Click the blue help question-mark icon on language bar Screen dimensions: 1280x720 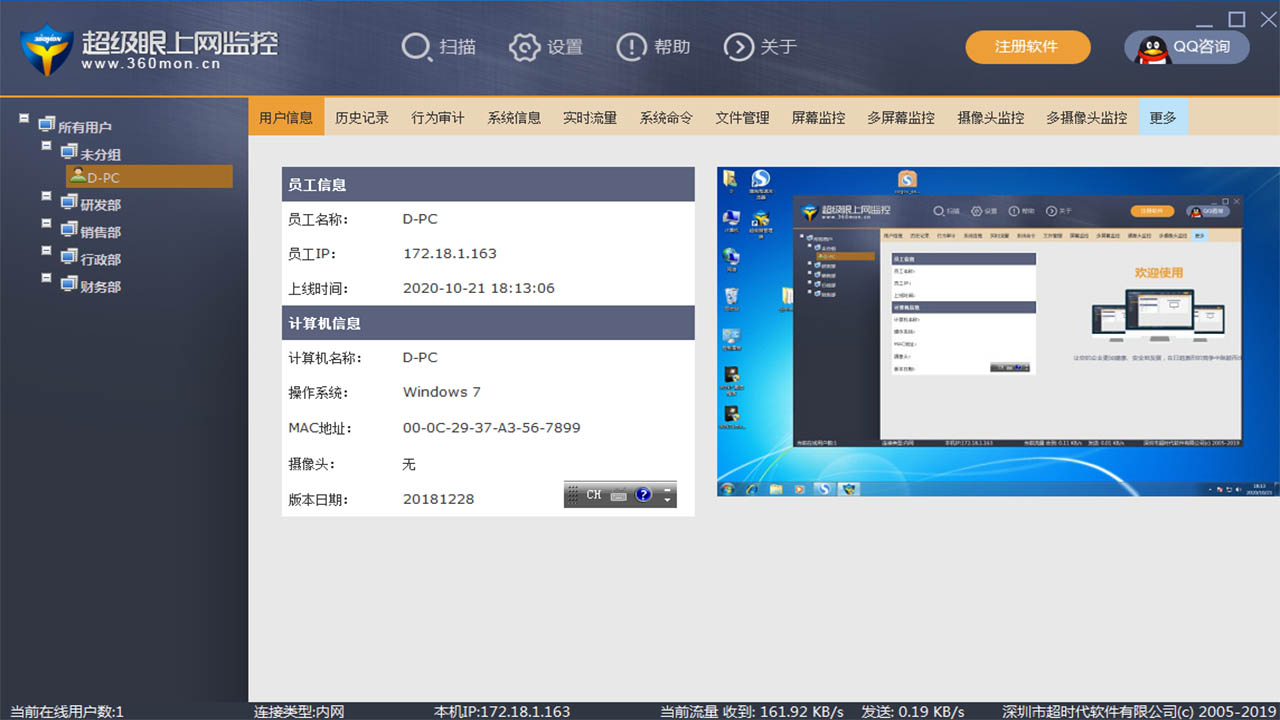tap(643, 495)
